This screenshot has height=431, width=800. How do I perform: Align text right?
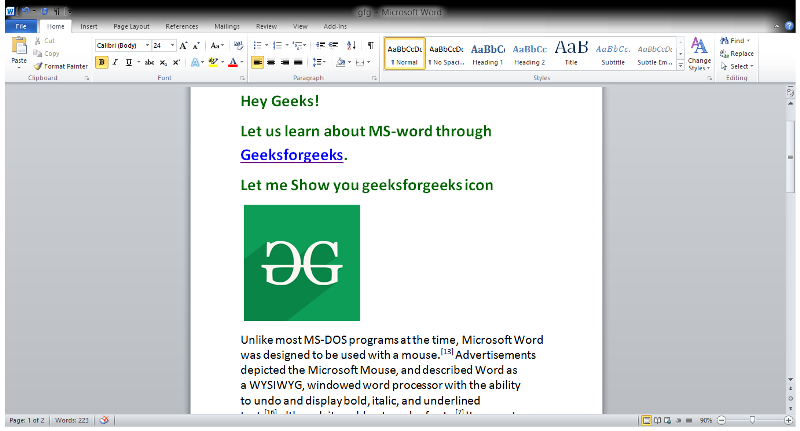point(285,62)
